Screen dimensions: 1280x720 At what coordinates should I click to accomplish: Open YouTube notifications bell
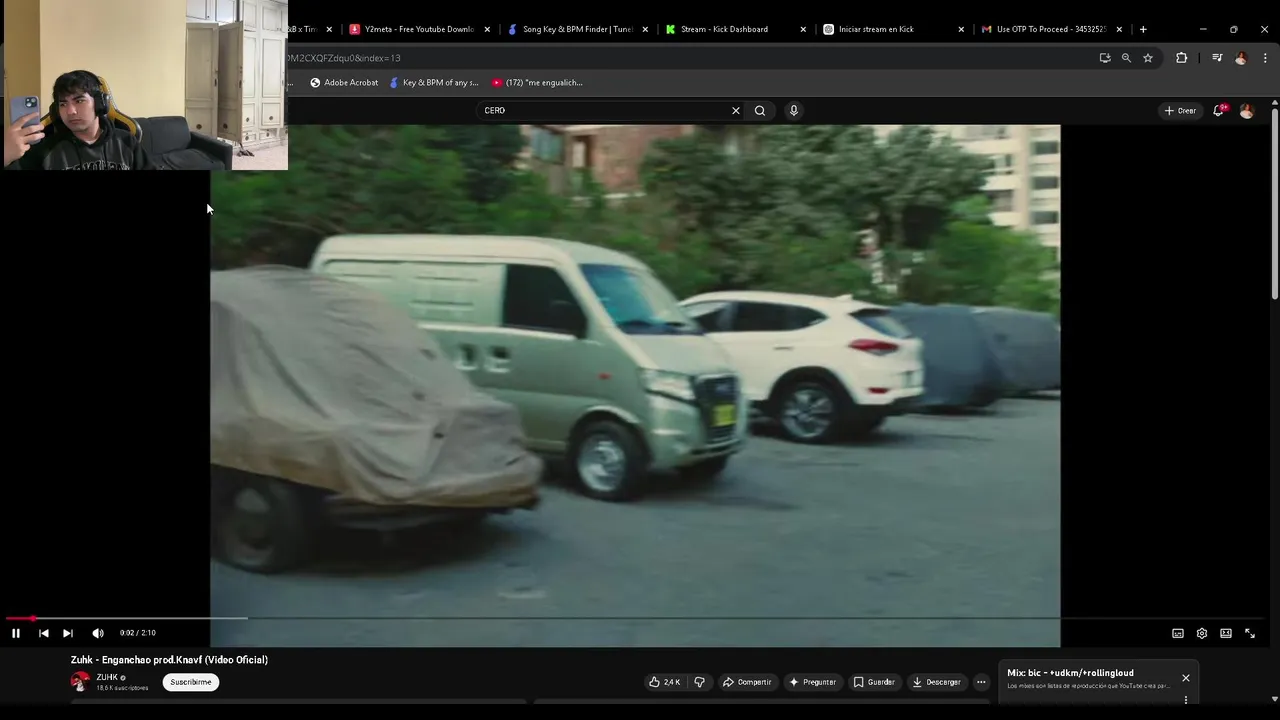pyautogui.click(x=1218, y=110)
